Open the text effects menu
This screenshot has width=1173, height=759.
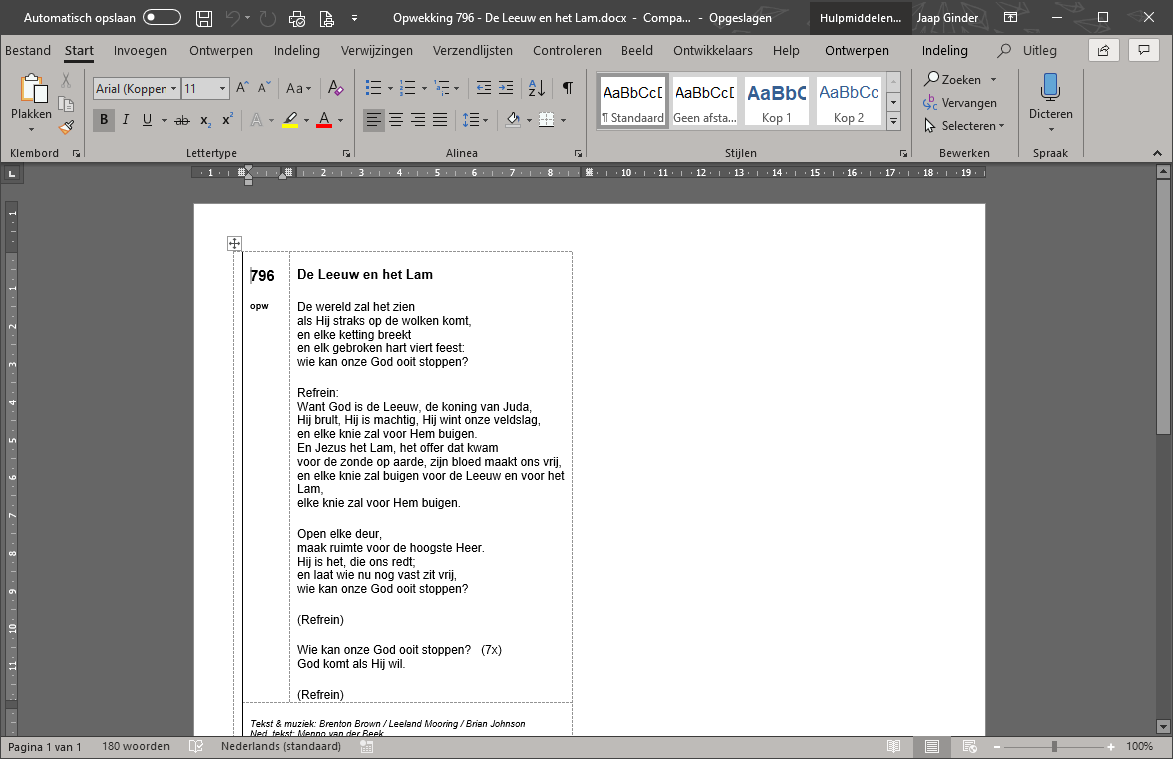click(257, 120)
